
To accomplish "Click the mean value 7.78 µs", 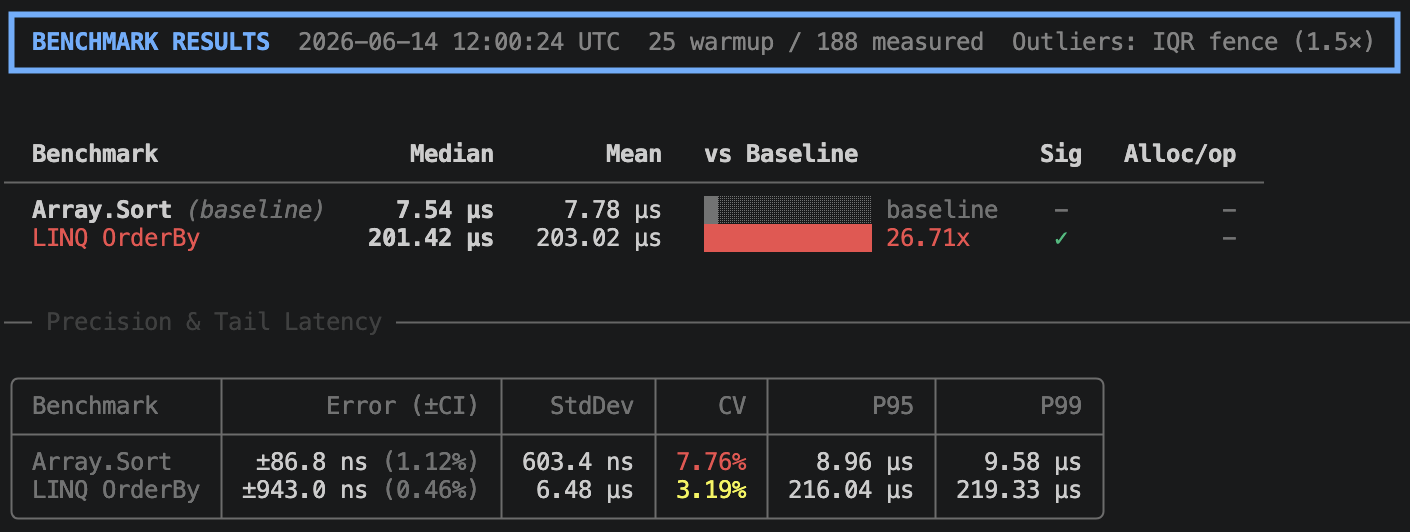I will coord(613,210).
